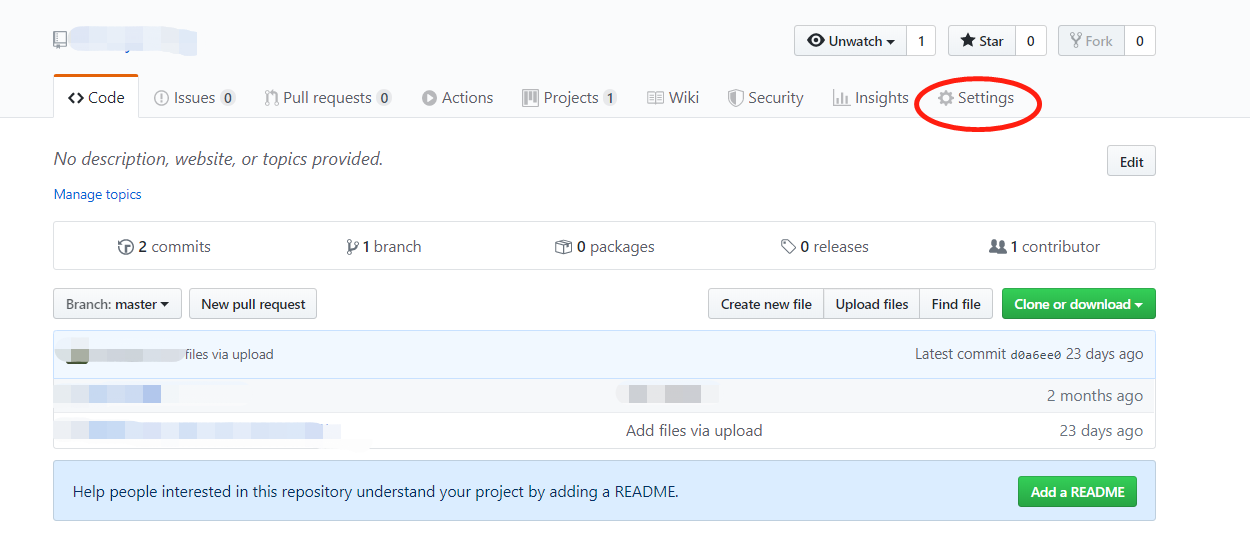The height and width of the screenshot is (560, 1250).
Task: Open the Pull requests tab
Action: pyautogui.click(x=327, y=98)
